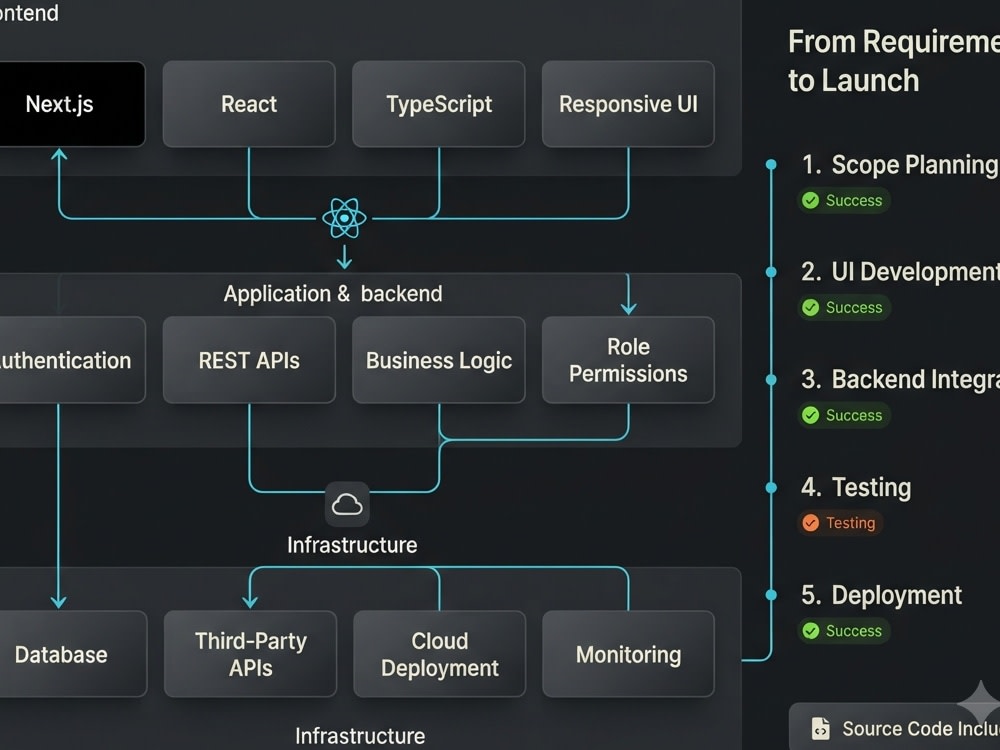Click the orange check icon under Testing

pyautogui.click(x=811, y=523)
